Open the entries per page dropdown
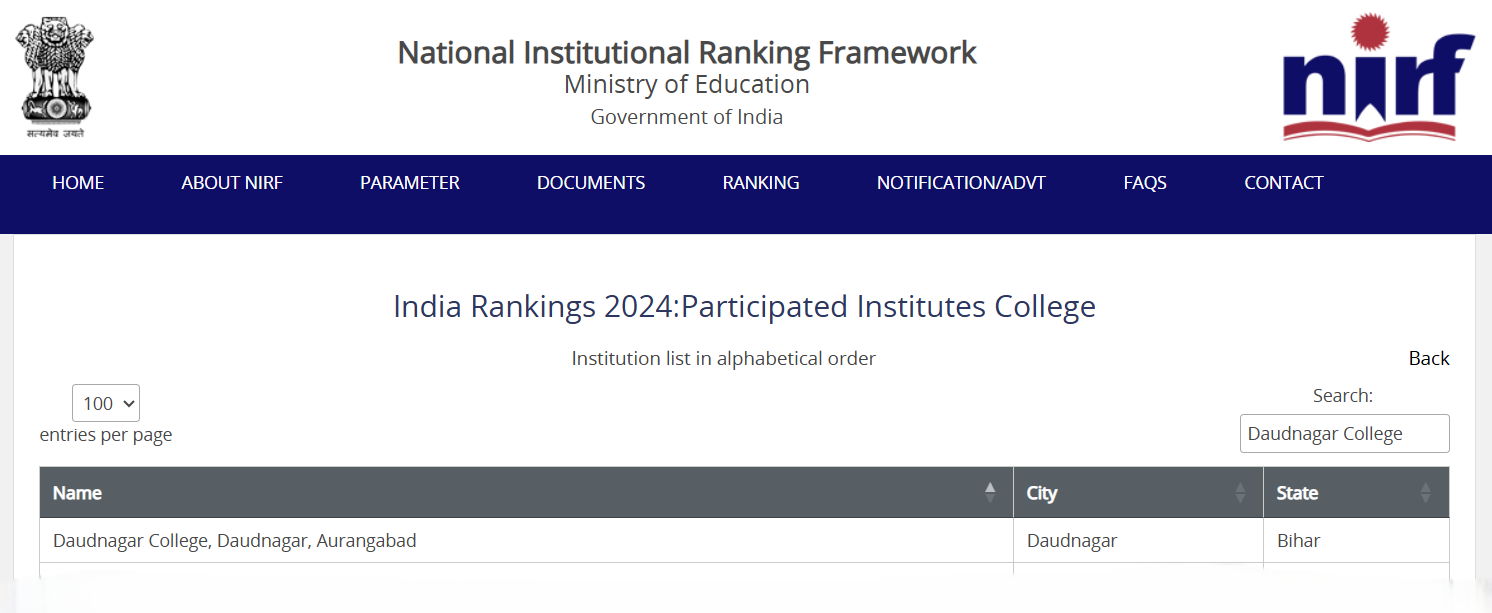This screenshot has width=1492, height=613. tap(106, 403)
